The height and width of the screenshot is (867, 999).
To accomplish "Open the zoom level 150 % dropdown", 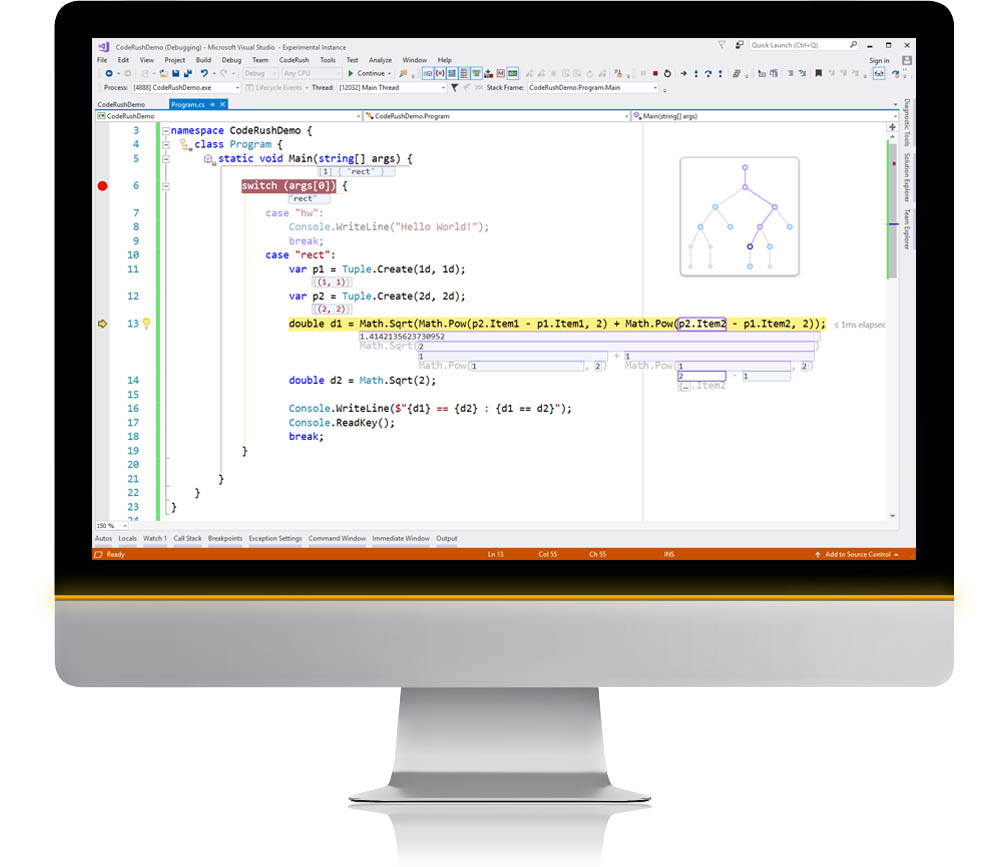I will coord(111,526).
